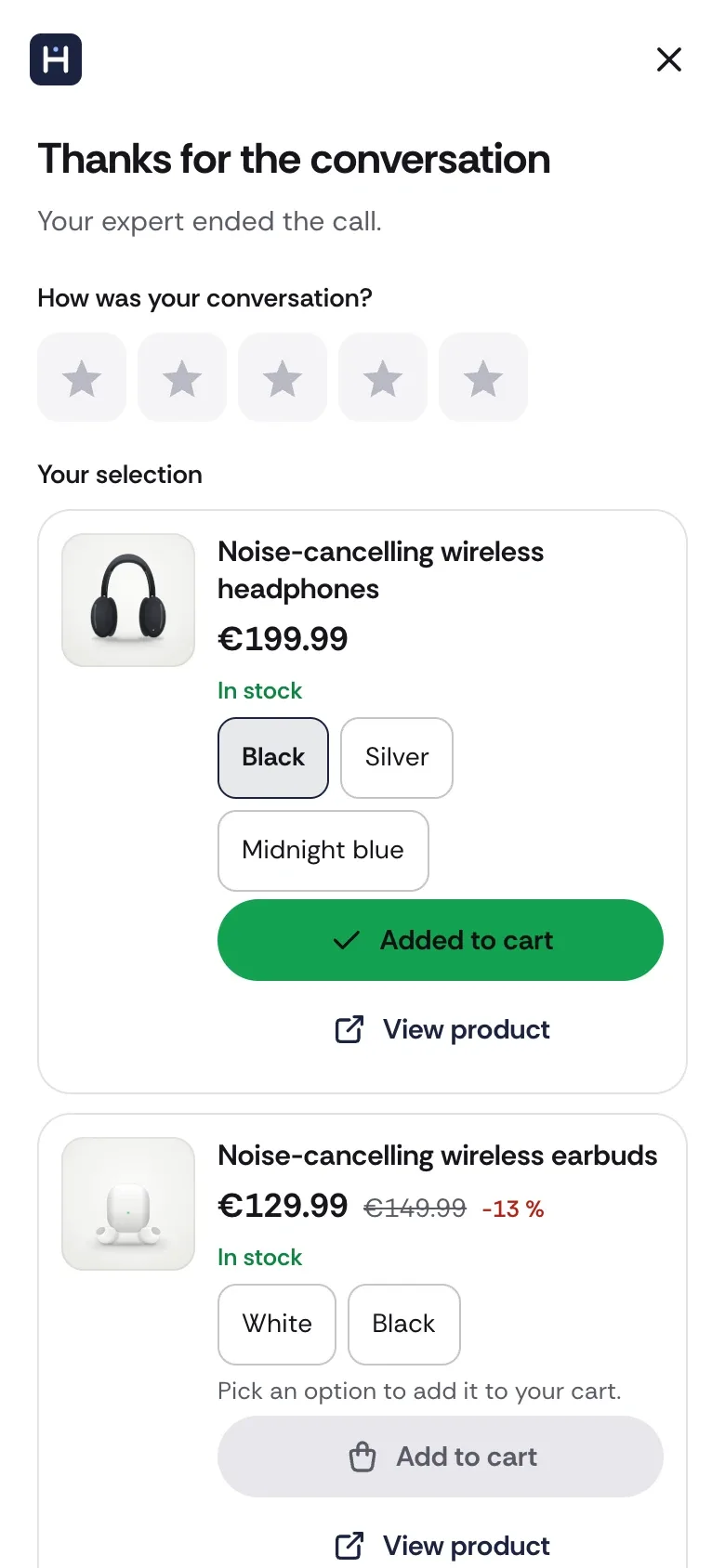Open View product link for headphones

[441, 1029]
